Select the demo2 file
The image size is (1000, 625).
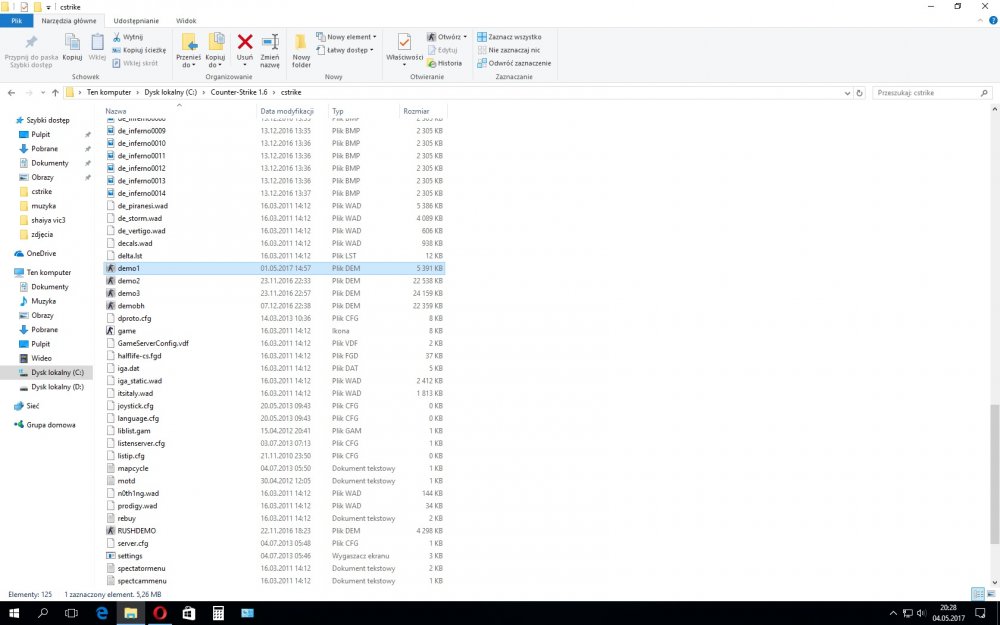click(274, 281)
